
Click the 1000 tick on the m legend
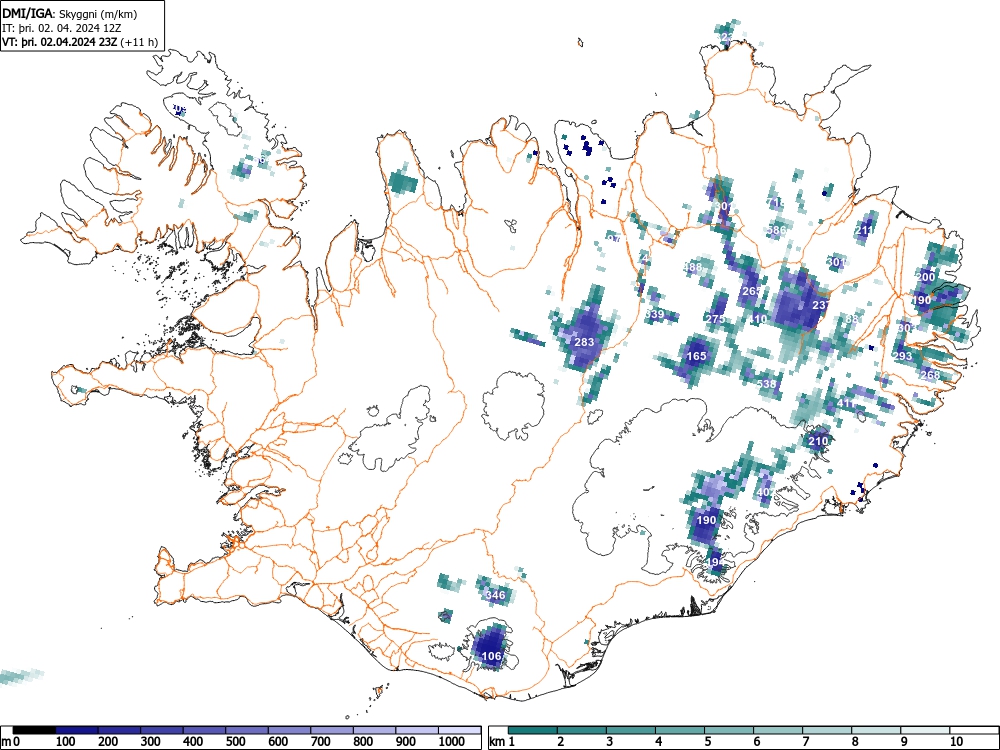(x=452, y=742)
